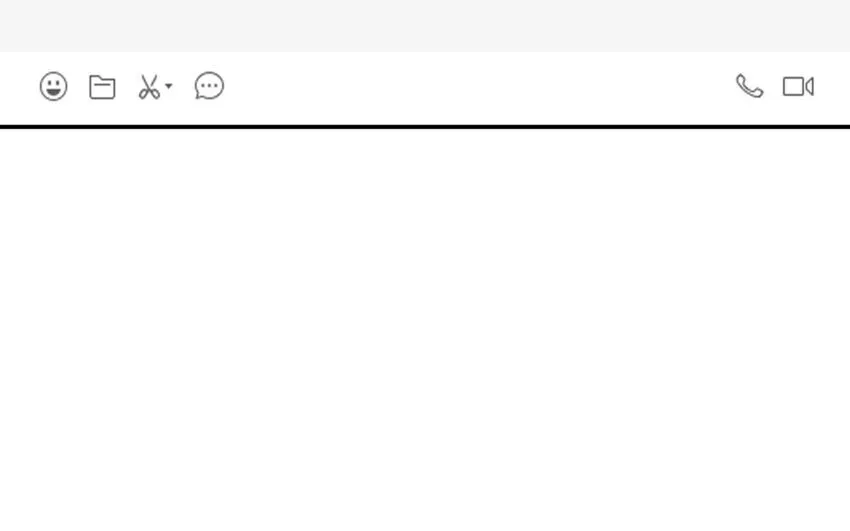The height and width of the screenshot is (531, 850).
Task: Expand the screenshot options dropdown arrow
Action: 169,86
